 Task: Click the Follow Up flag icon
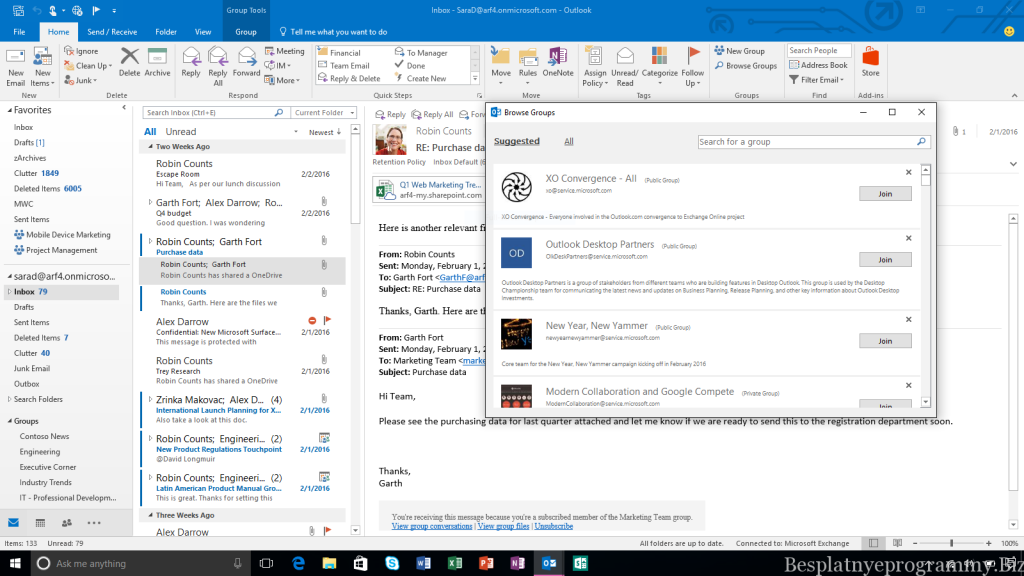[x=693, y=67]
